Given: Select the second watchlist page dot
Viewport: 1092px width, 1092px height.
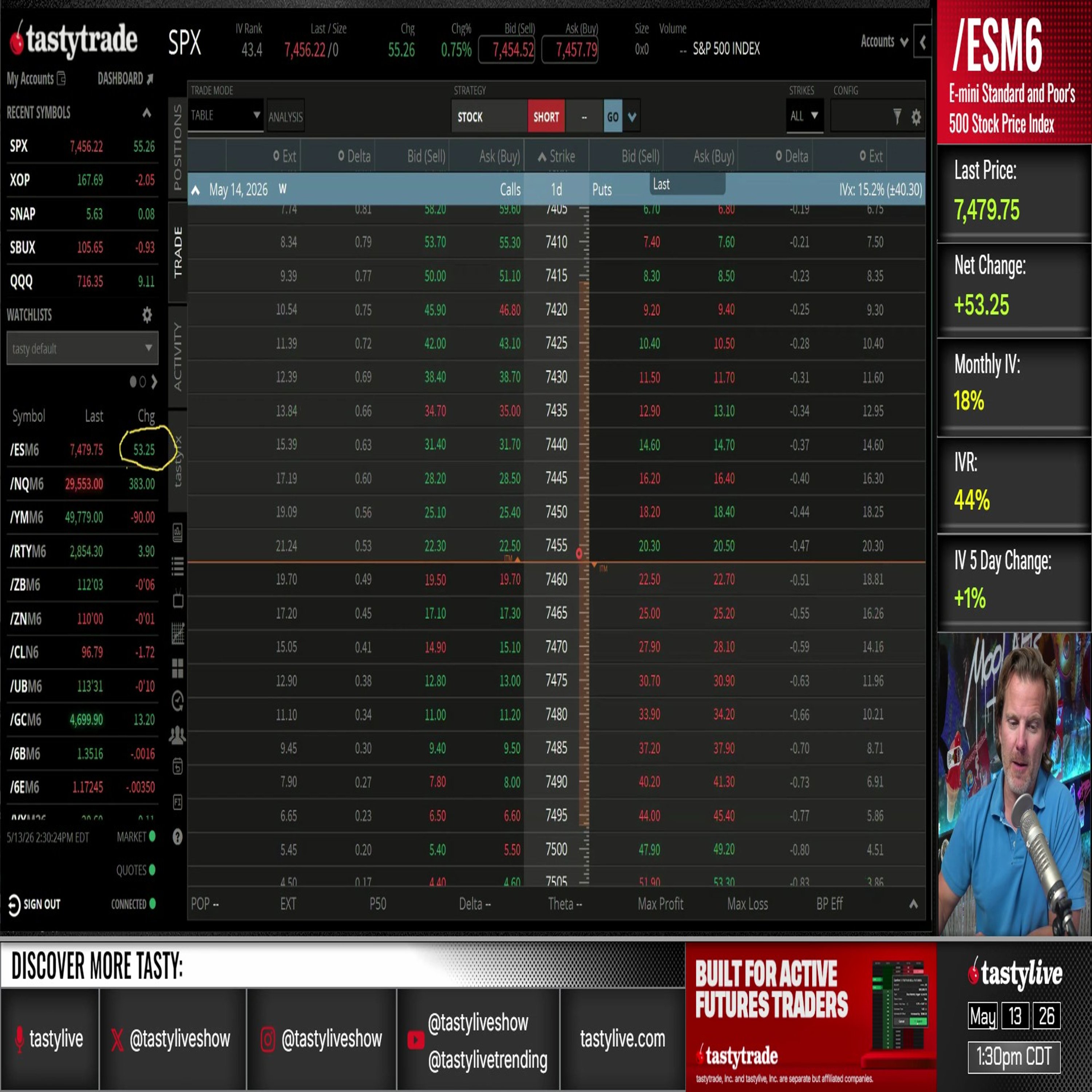Looking at the screenshot, I should [142, 382].
